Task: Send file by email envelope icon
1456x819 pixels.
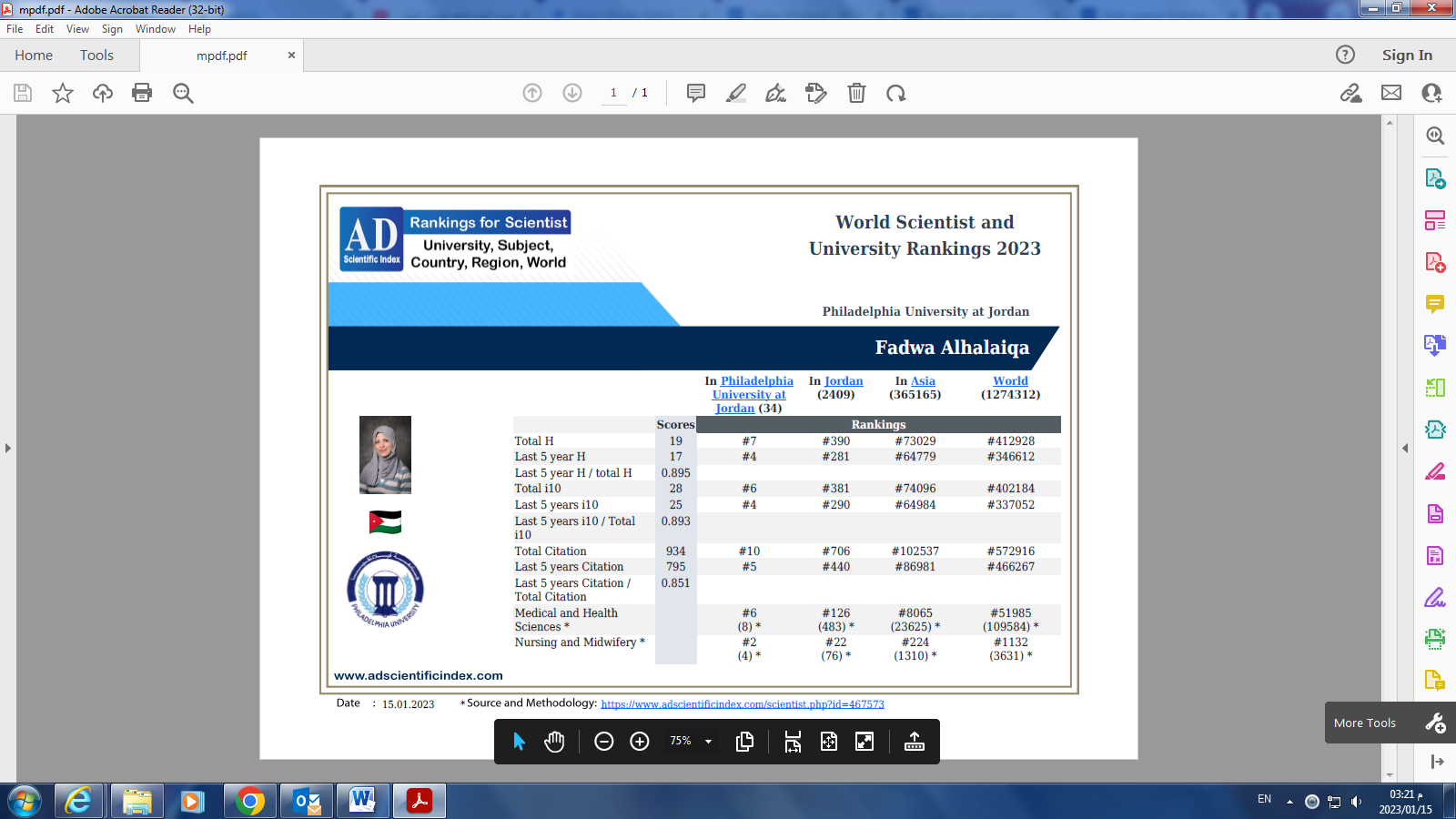Action: (1391, 93)
